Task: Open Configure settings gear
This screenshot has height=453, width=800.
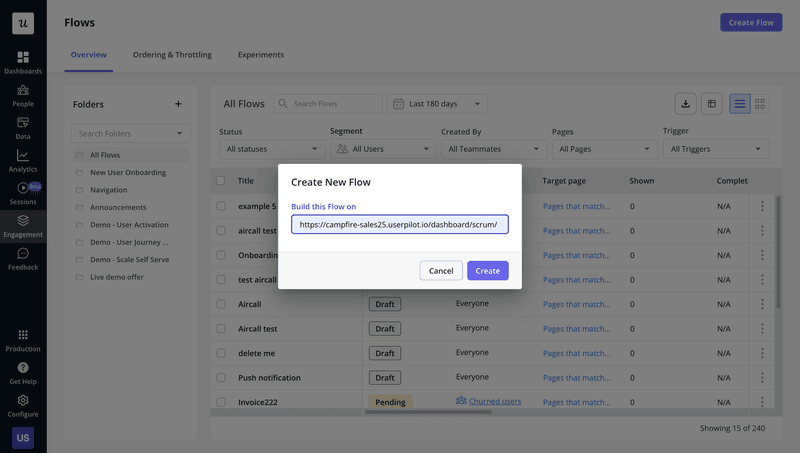Action: [x=23, y=405]
